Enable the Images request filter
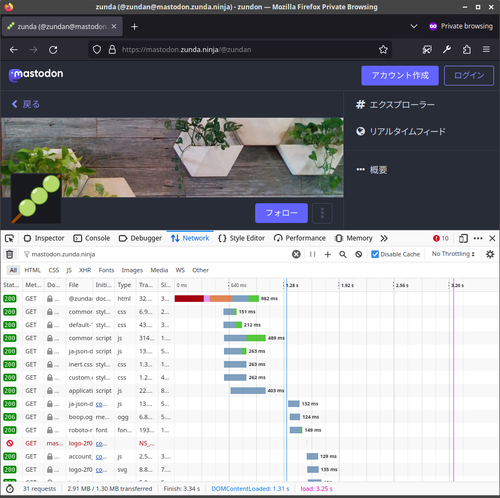This screenshot has width=500, height=498. pyautogui.click(x=132, y=270)
